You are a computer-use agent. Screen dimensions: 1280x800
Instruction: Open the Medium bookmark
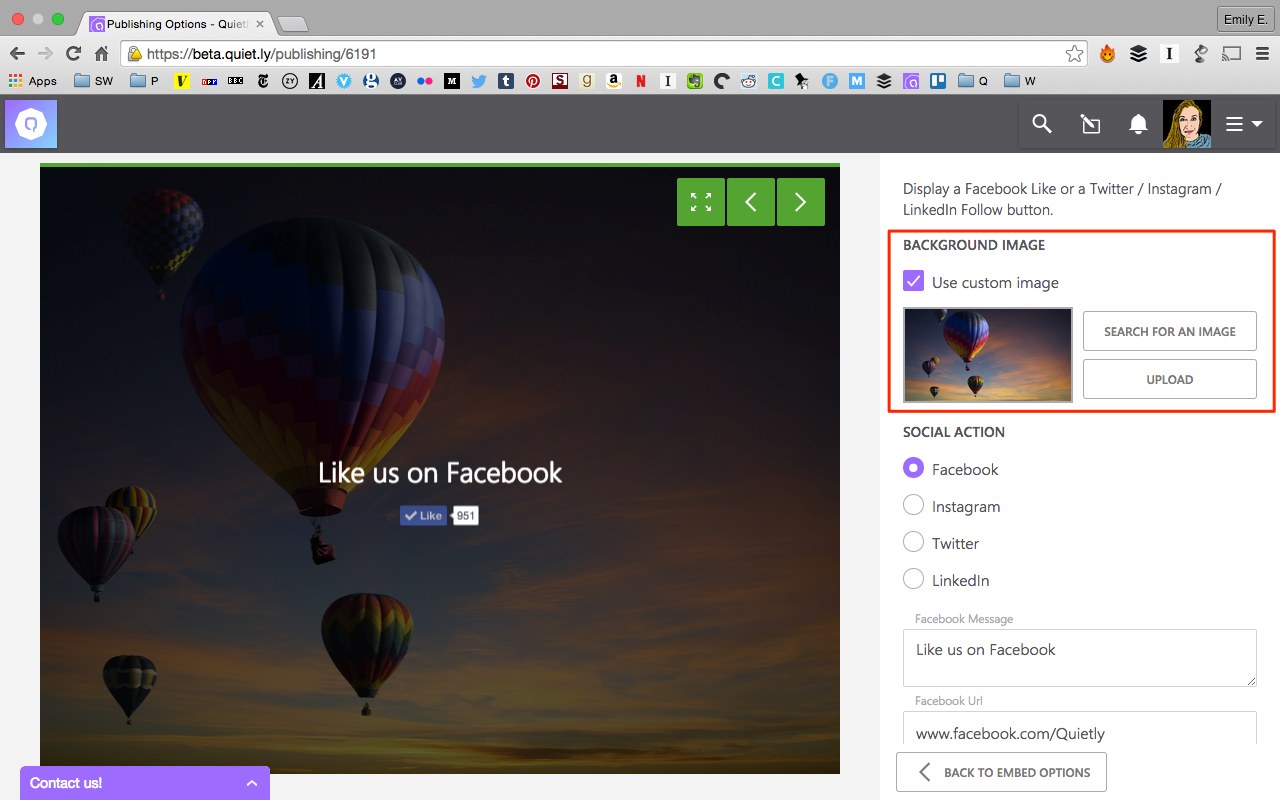[452, 81]
